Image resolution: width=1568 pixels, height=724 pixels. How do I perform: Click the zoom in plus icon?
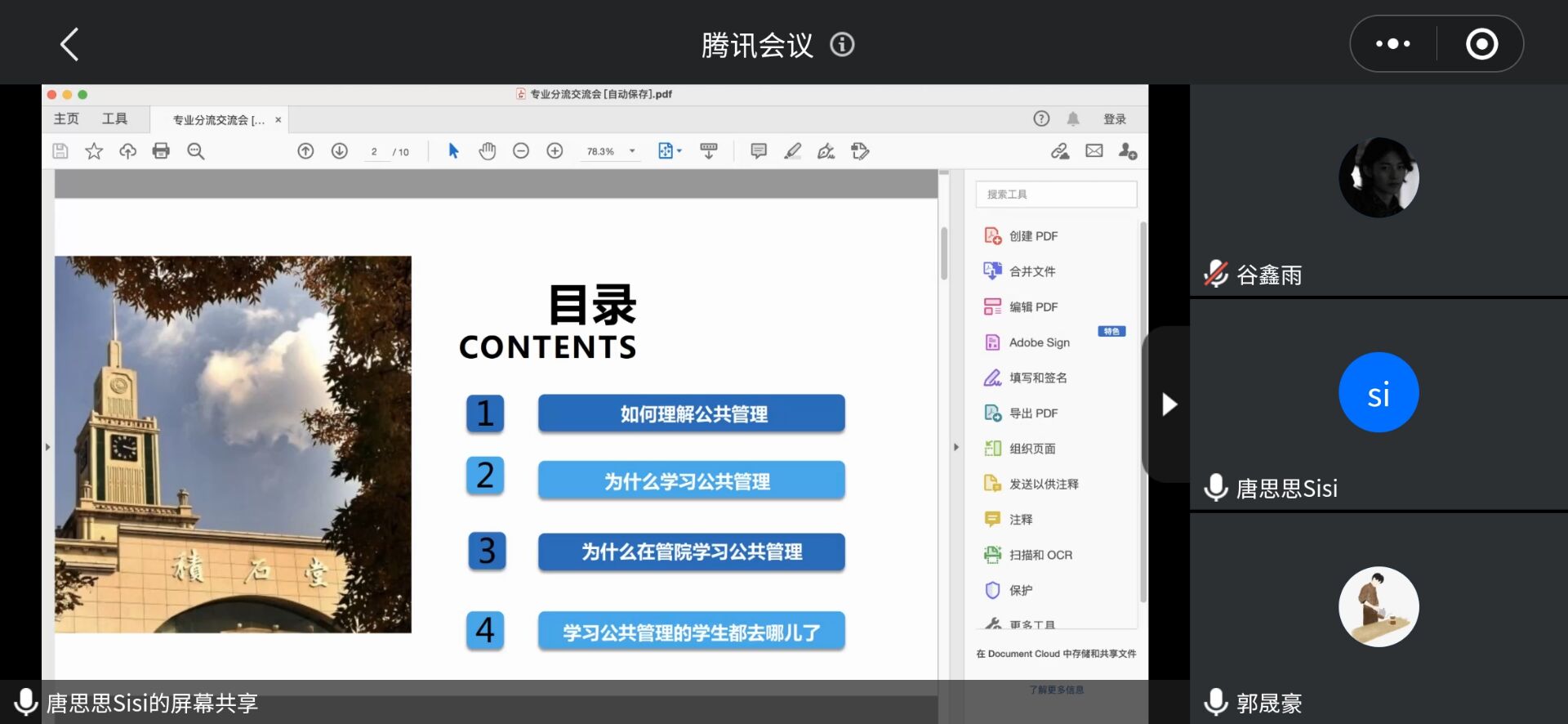(x=555, y=151)
